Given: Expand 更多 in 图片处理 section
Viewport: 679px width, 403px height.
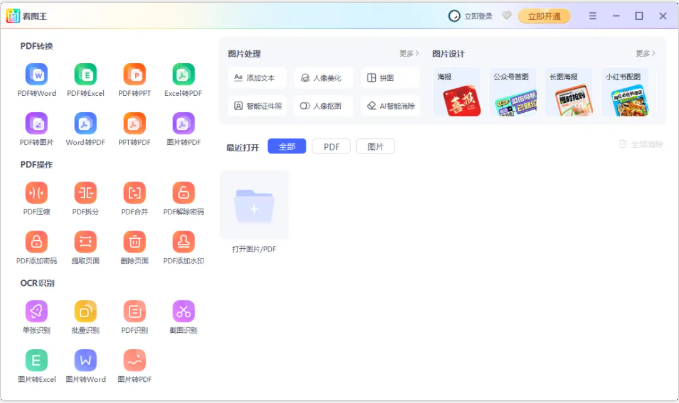Looking at the screenshot, I should click(409, 53).
